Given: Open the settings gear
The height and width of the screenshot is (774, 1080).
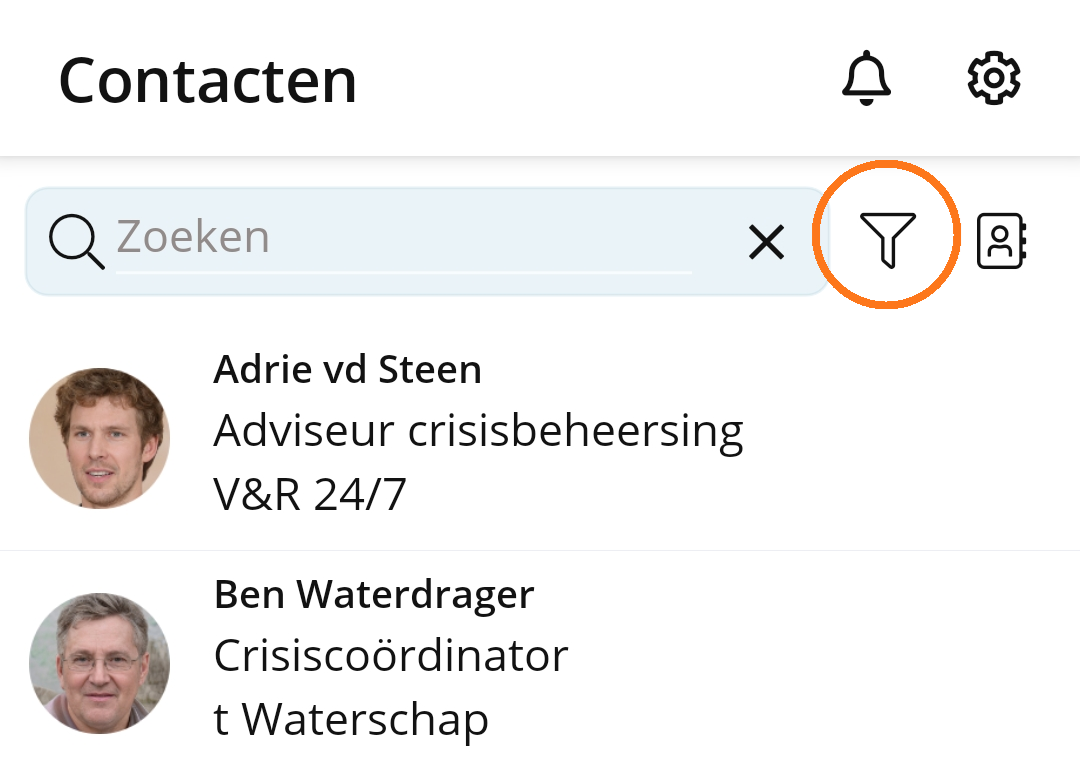Looking at the screenshot, I should 993,78.
